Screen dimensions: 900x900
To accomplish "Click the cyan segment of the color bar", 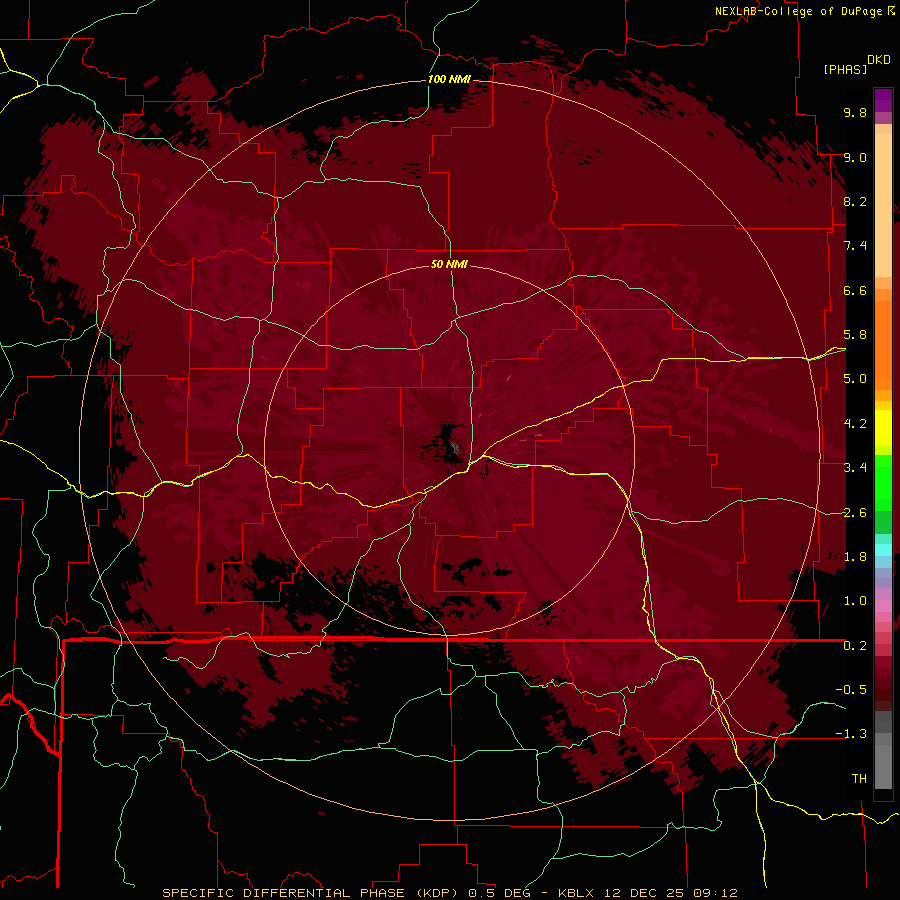I will [883, 550].
